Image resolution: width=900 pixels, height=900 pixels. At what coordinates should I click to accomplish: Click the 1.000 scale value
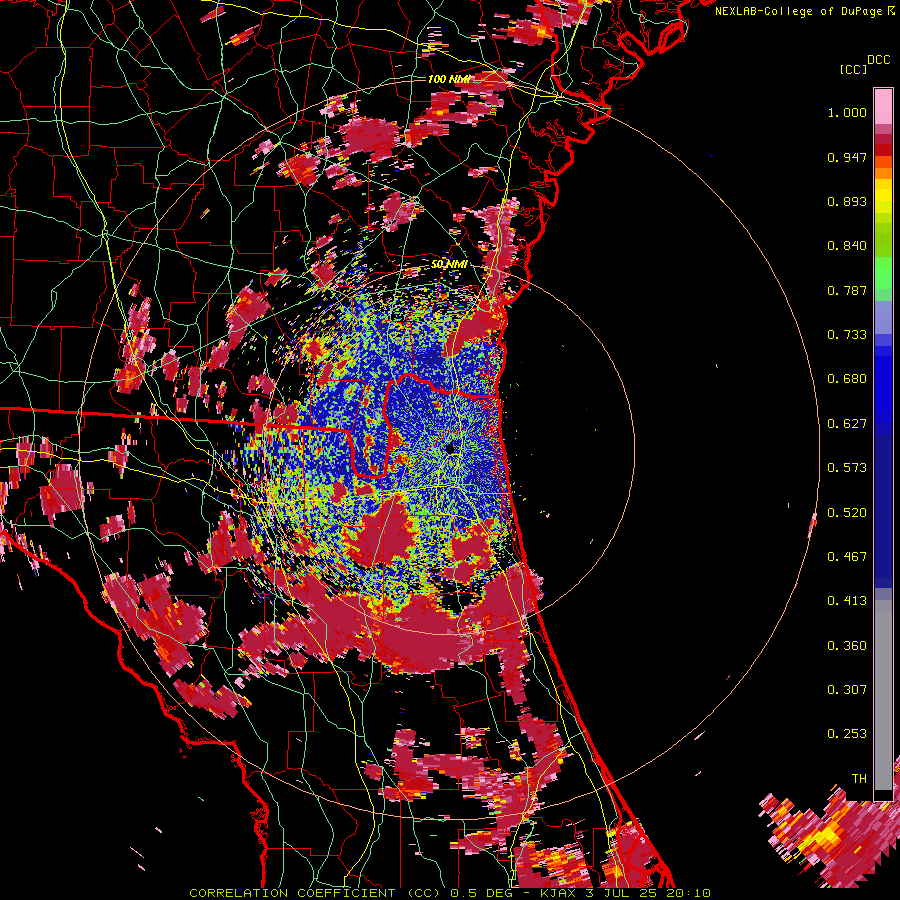click(847, 112)
